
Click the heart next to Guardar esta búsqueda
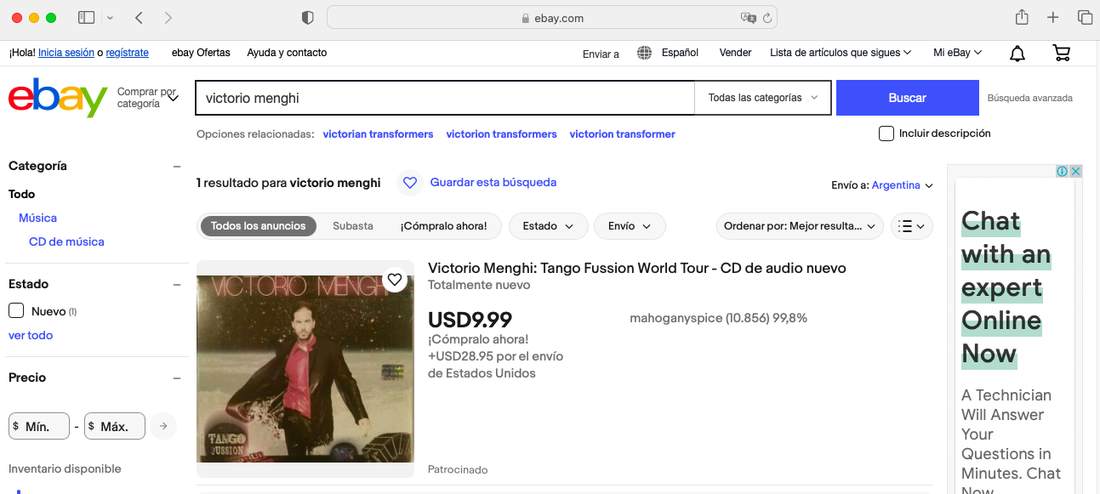point(410,182)
